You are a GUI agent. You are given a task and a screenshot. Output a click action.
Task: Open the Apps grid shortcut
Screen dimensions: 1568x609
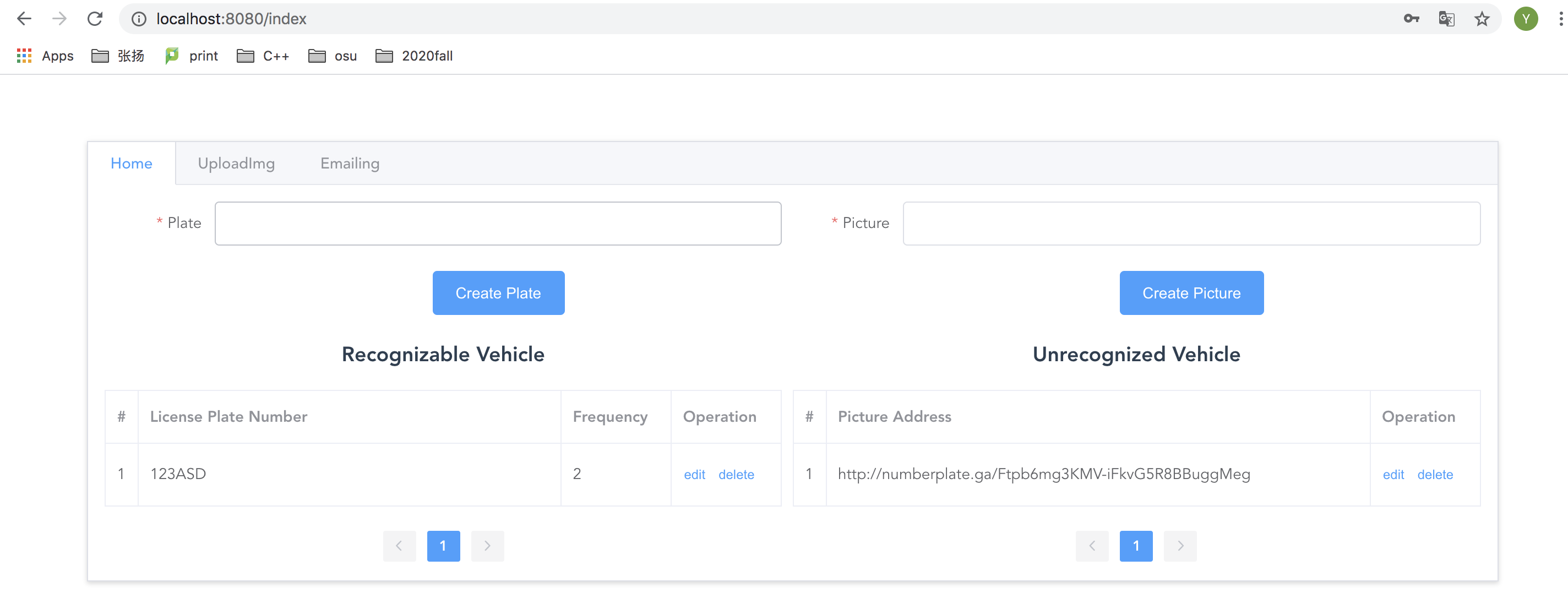click(x=45, y=56)
